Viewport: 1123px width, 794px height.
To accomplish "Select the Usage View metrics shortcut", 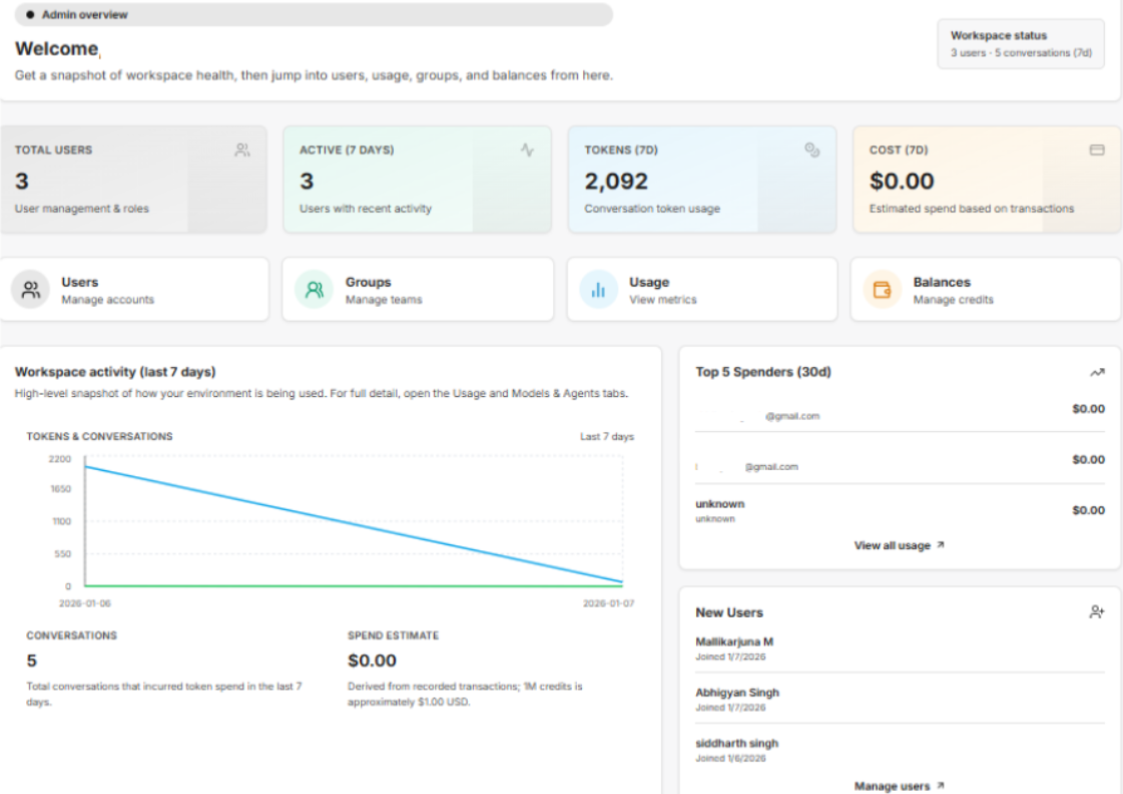I will pos(702,290).
